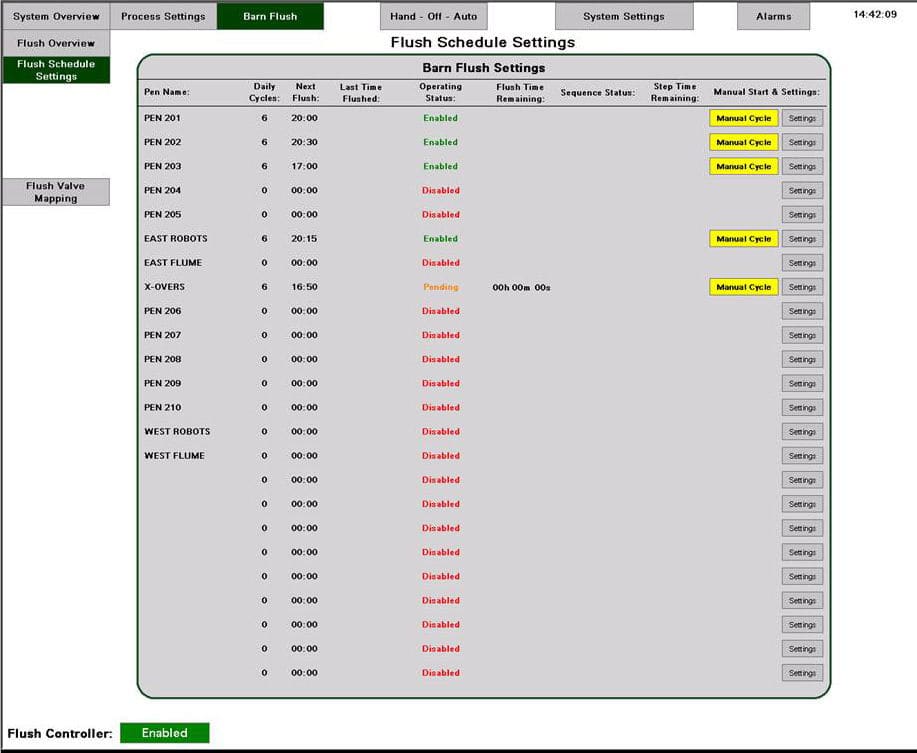Click the Disabled status for PEN 204
This screenshot has height=753, width=917.
click(440, 190)
